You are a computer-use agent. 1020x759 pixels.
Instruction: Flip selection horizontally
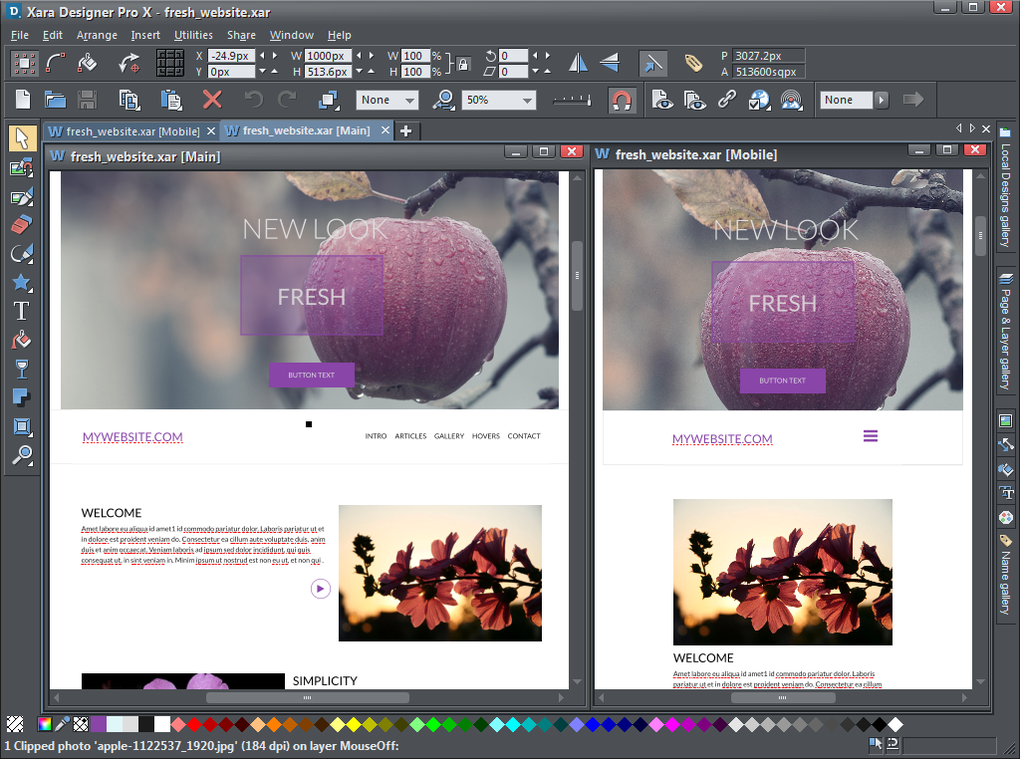tap(578, 63)
